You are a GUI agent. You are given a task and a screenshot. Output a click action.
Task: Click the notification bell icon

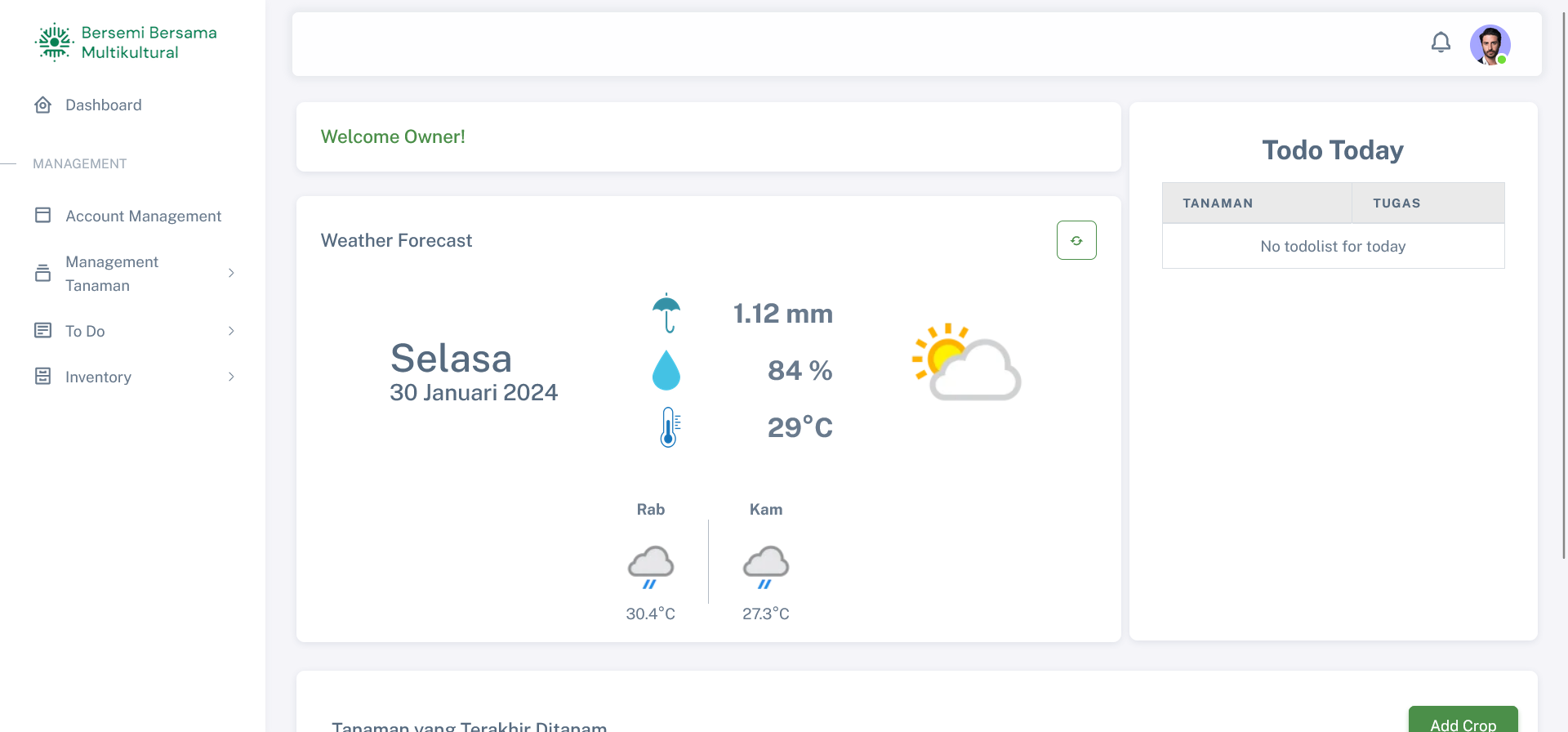point(1441,42)
